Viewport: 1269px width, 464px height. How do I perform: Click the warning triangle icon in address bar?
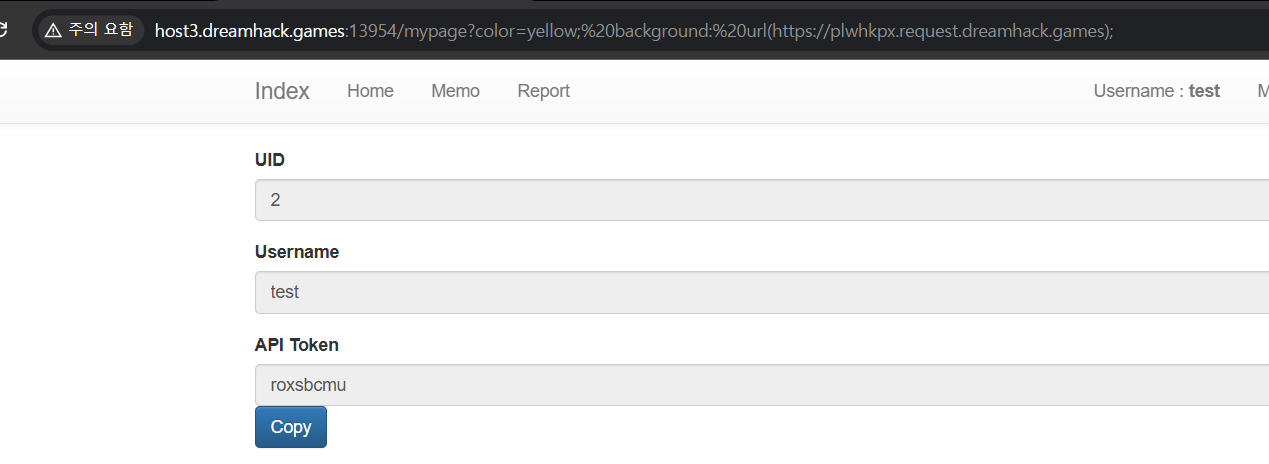coord(54,31)
